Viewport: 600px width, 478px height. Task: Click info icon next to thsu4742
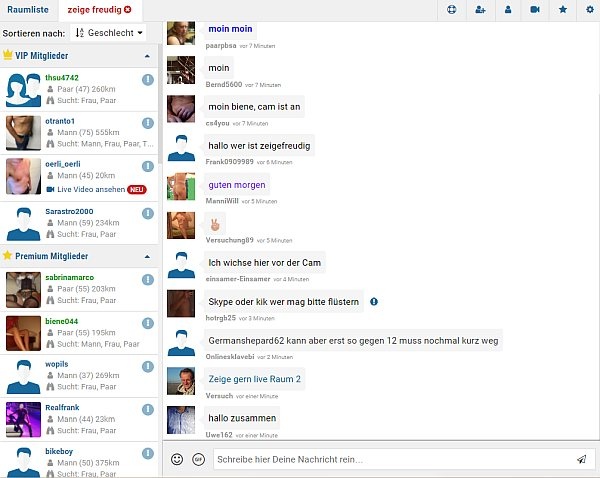coord(148,81)
